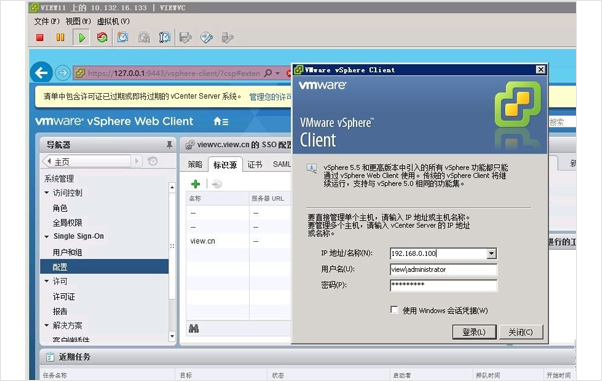This screenshot has height=381, width=602.
Task: Take a snapshot using the camera icon
Action: [x=123, y=37]
